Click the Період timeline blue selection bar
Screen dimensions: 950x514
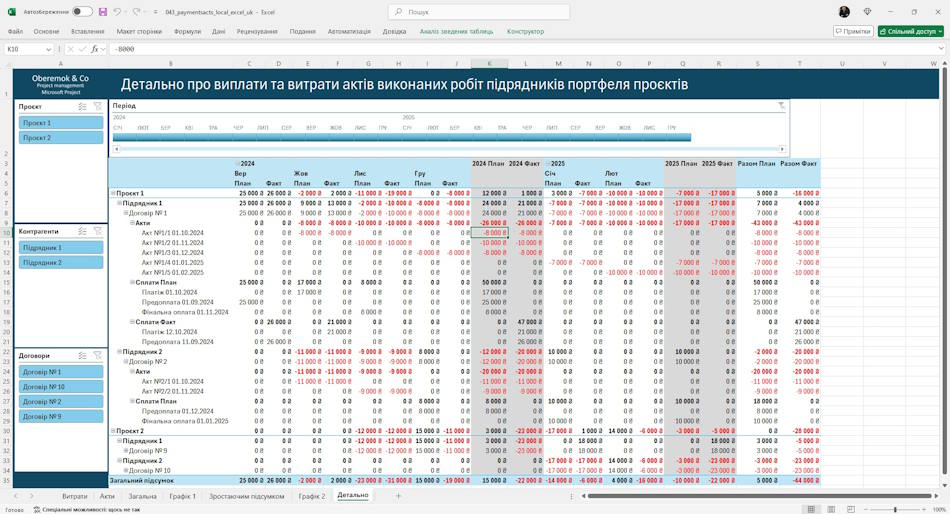click(x=402, y=138)
